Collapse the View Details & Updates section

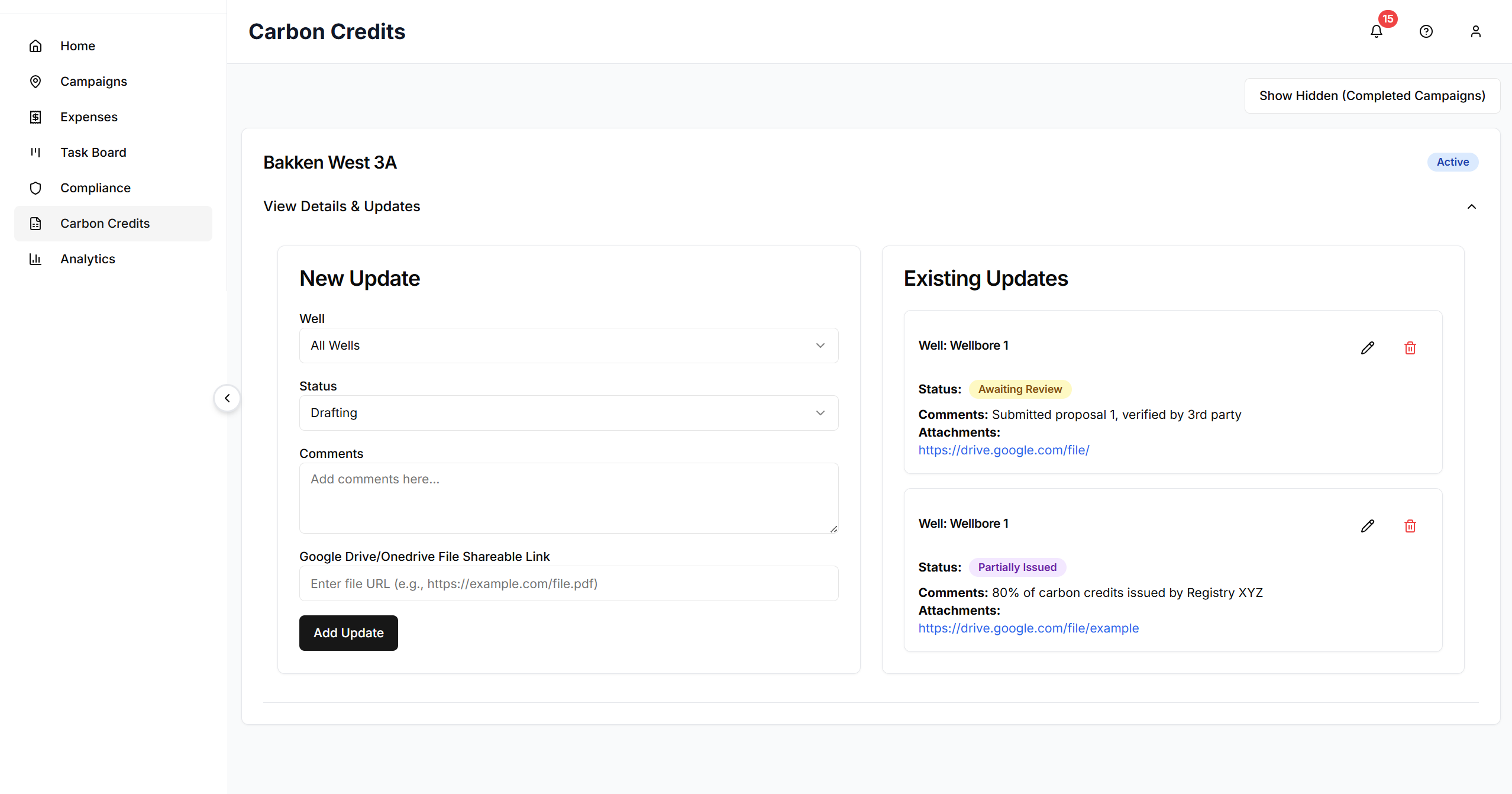point(1471,206)
